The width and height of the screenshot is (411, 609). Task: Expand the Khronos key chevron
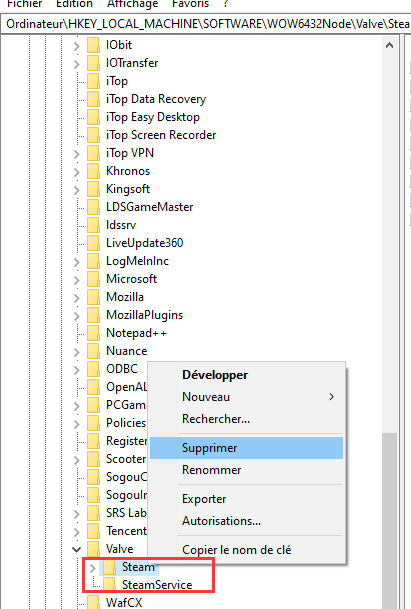(x=77, y=172)
